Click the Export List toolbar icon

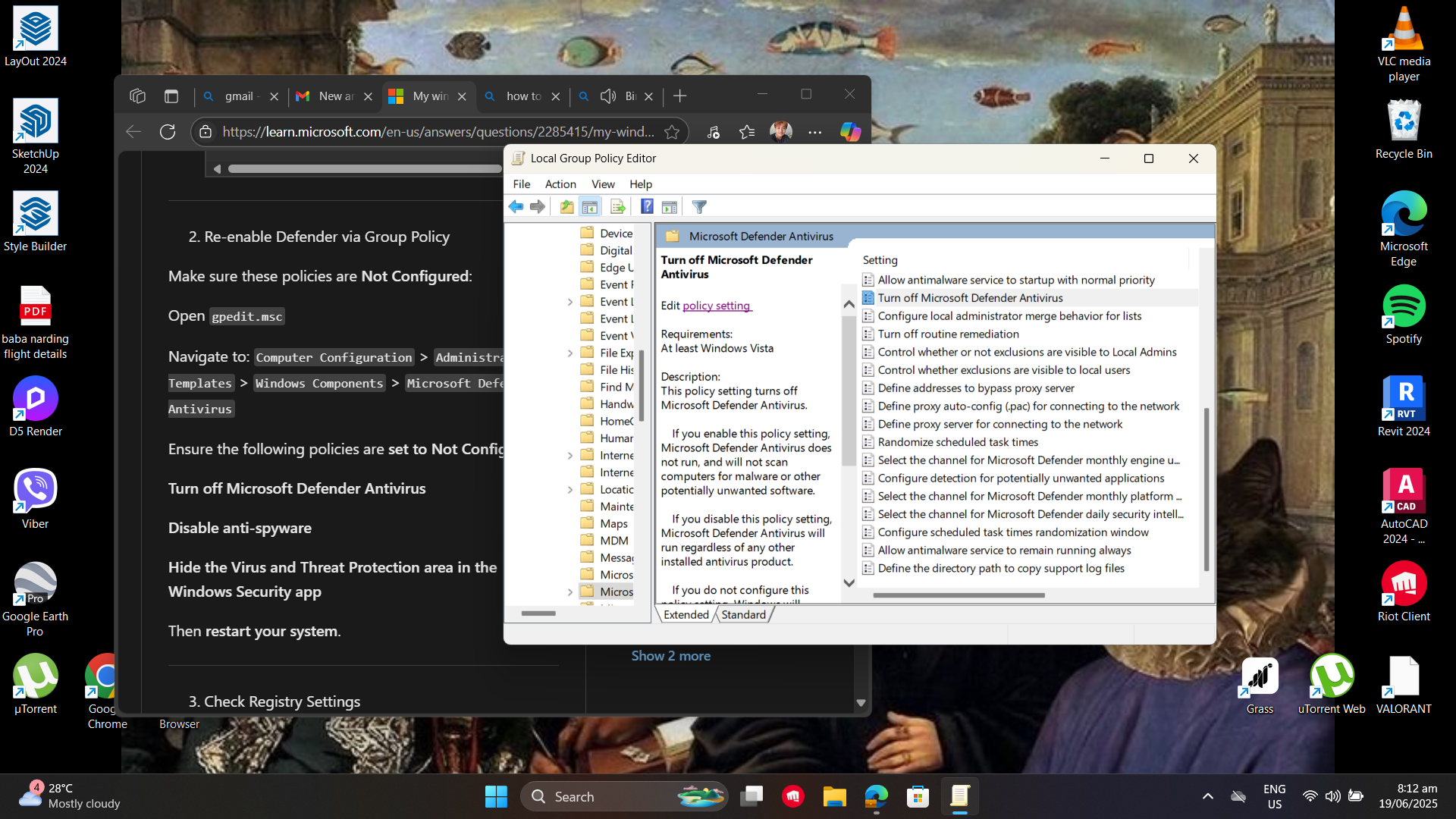pos(618,206)
